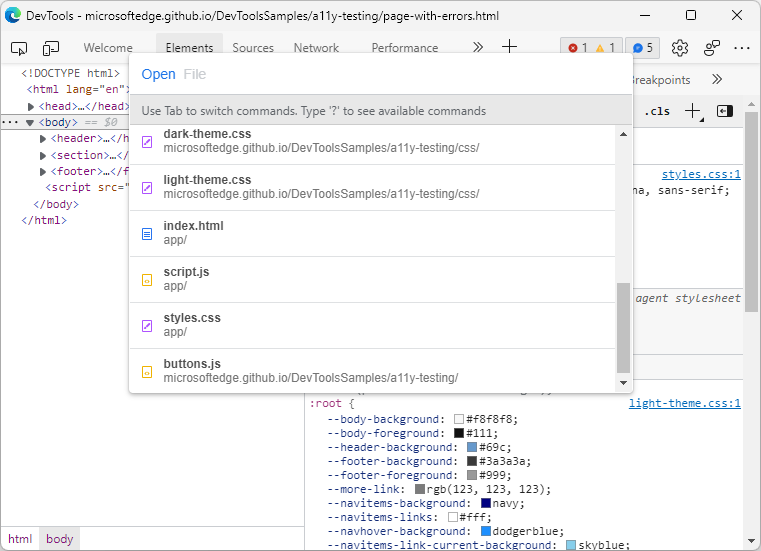761x551 pixels.
Task: Toggle the computed styles sidebar icon
Action: tap(725, 111)
